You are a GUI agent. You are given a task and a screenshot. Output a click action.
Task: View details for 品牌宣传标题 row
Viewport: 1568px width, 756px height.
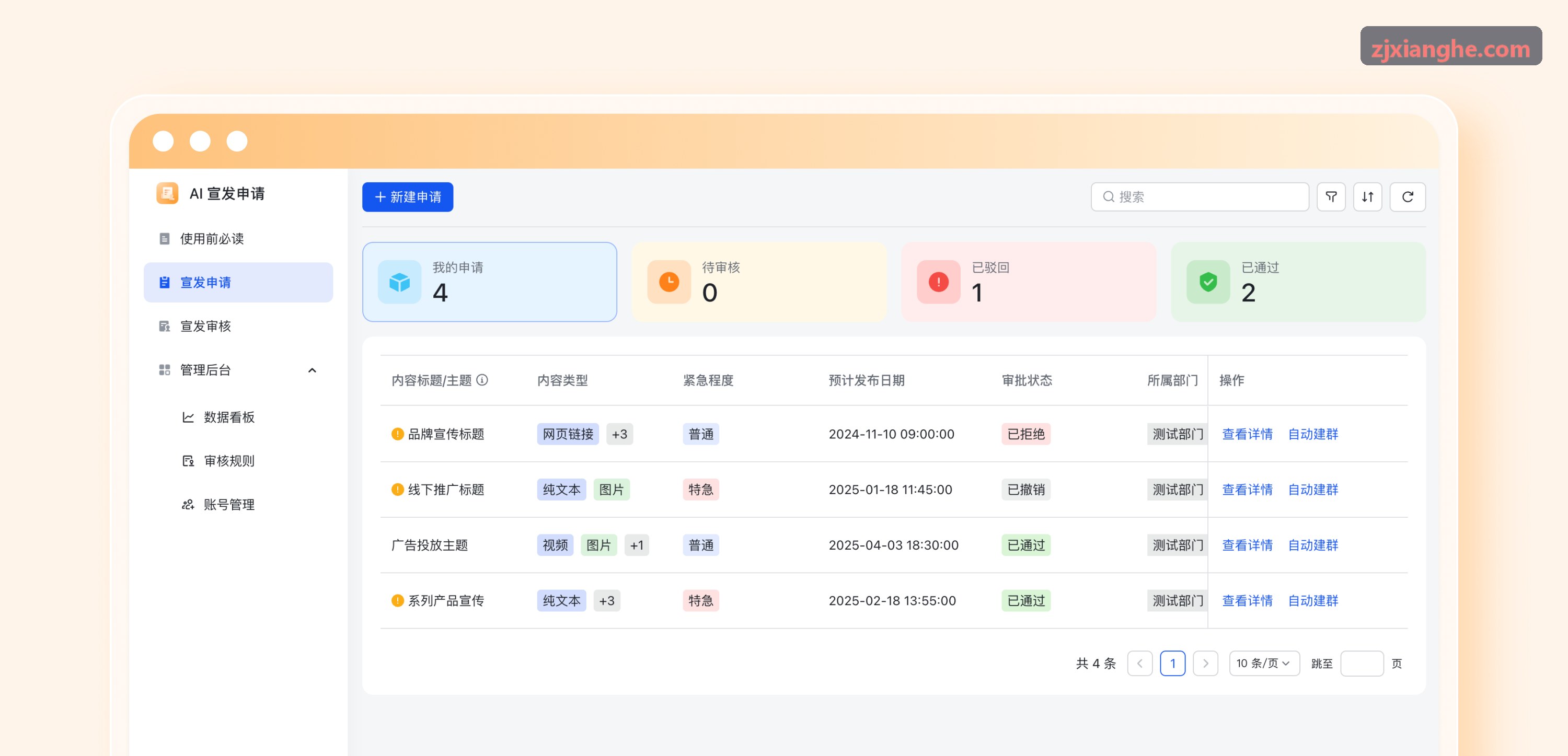coord(1247,434)
